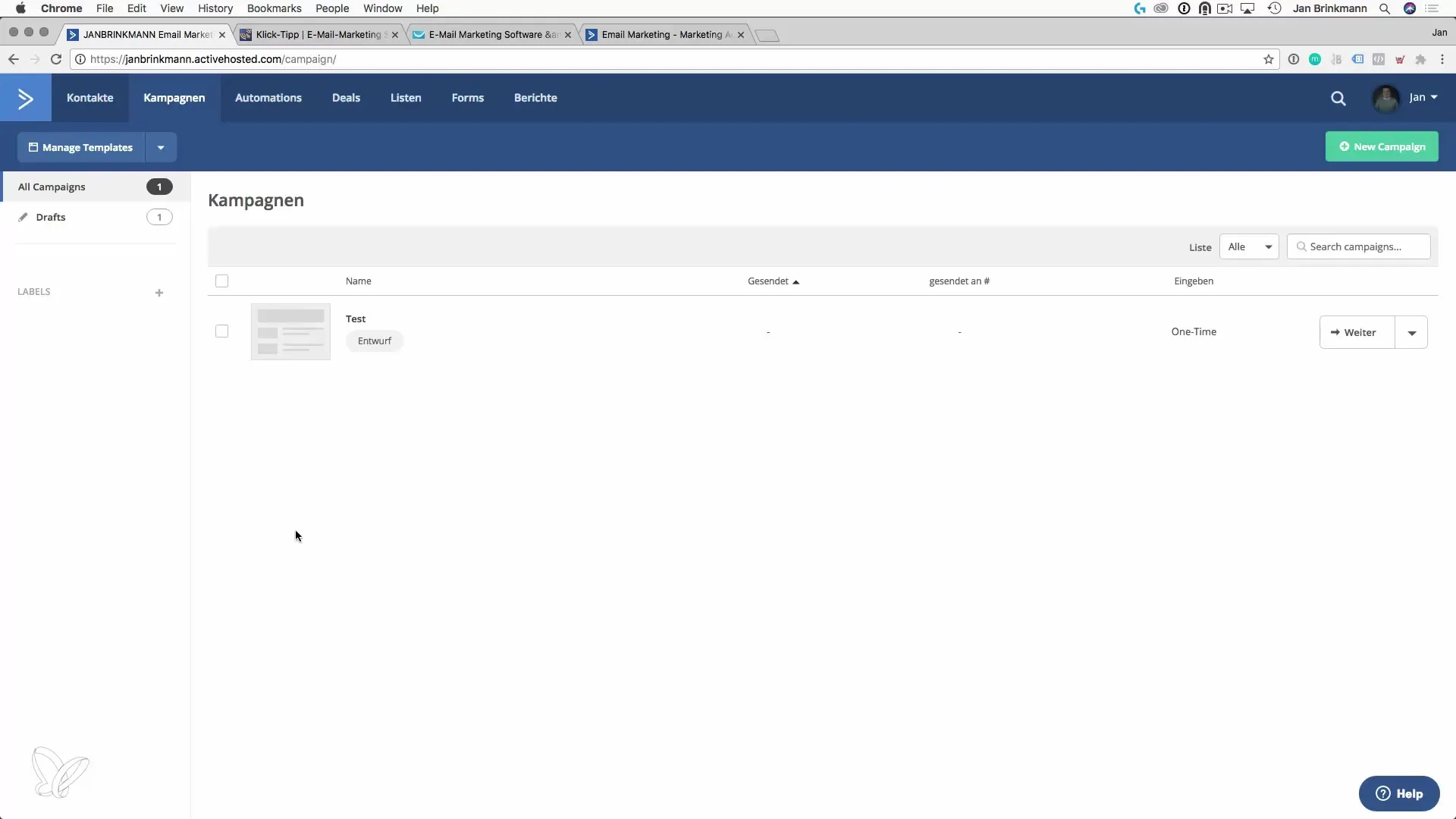
Task: Open the Berichte tab
Action: point(535,98)
